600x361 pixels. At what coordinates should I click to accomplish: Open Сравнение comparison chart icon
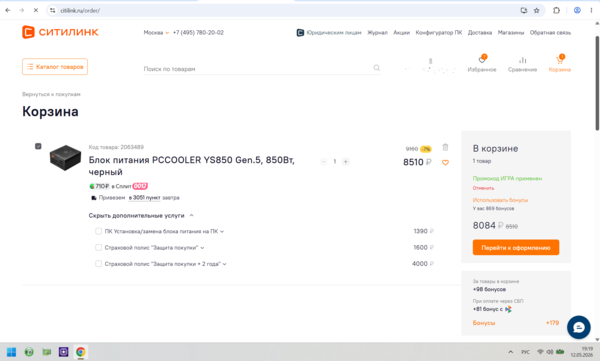pos(522,60)
